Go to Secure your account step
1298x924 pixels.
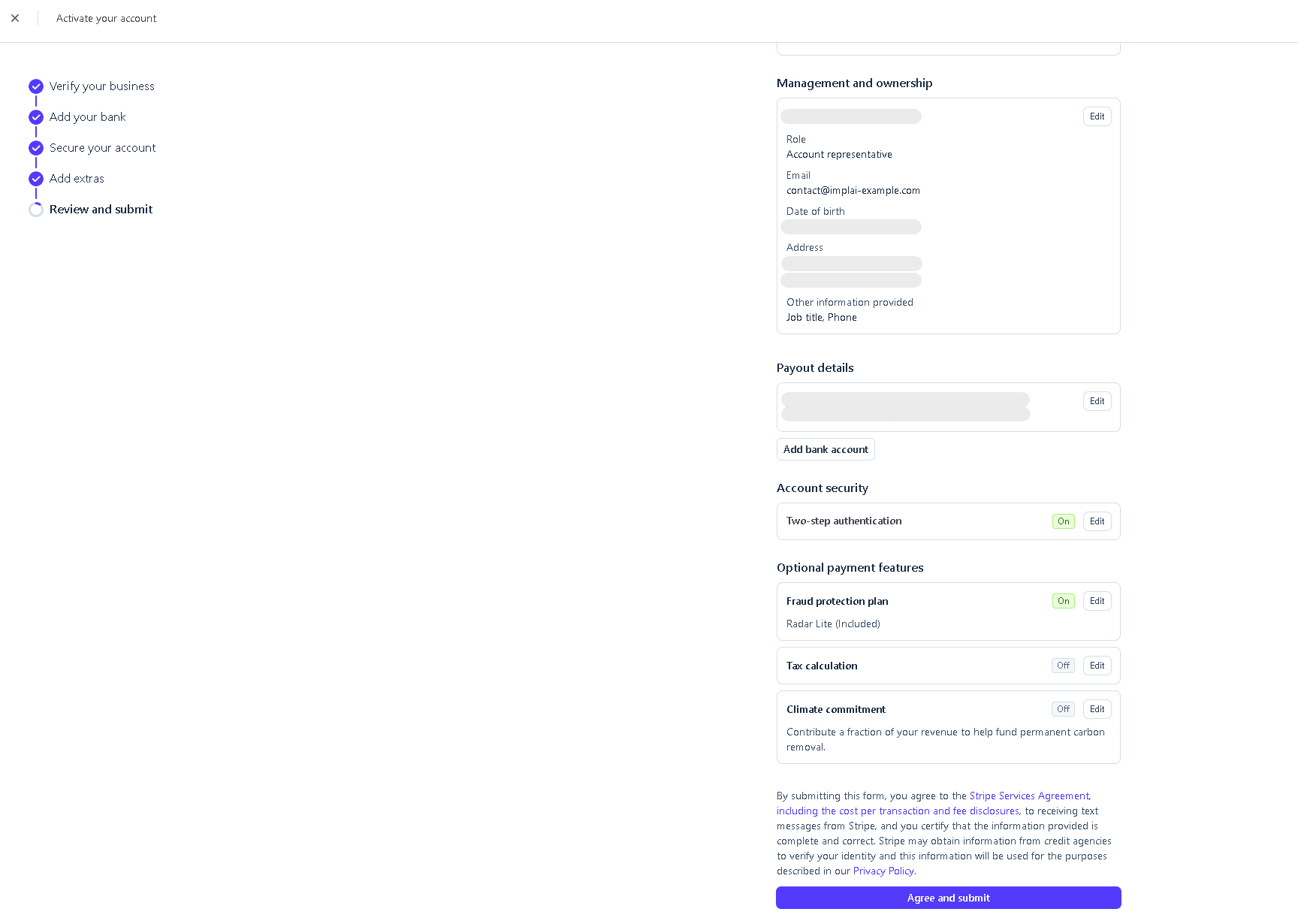point(103,148)
